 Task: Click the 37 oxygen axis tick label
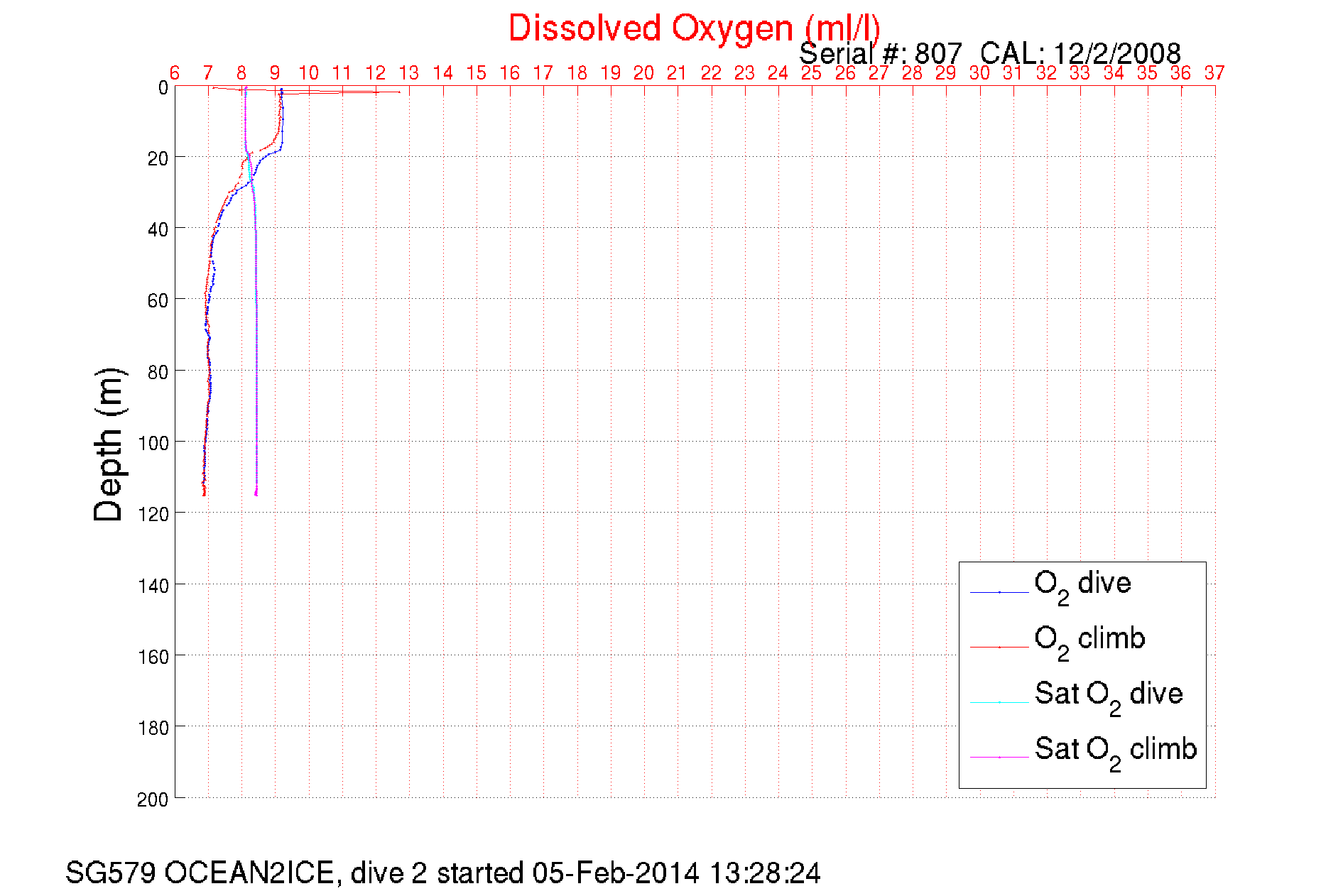(x=1214, y=73)
